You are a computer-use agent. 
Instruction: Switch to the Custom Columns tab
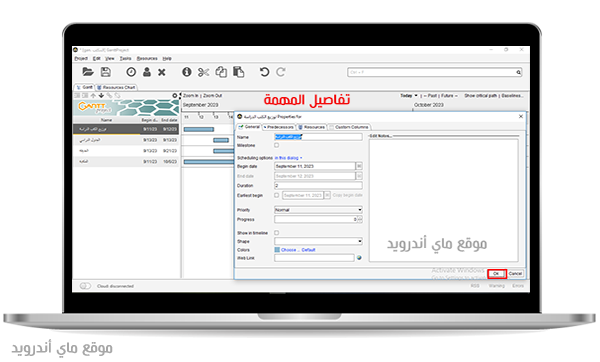[x=349, y=127]
